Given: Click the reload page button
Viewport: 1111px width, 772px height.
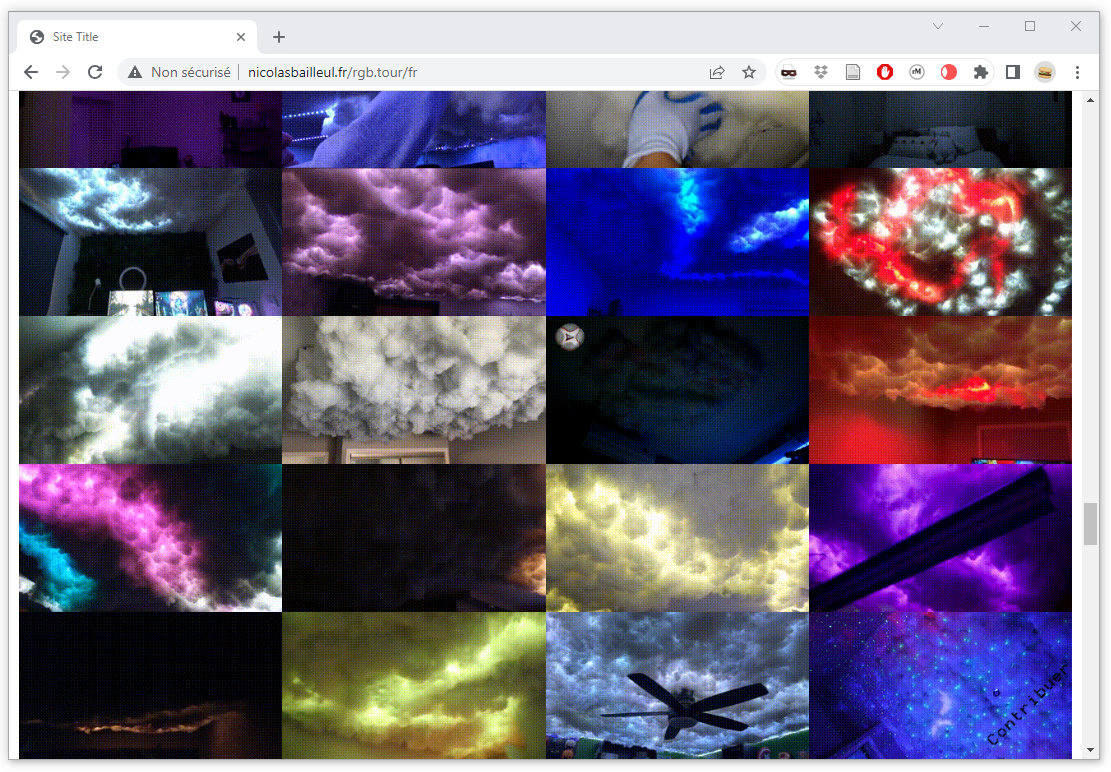Looking at the screenshot, I should tap(95, 72).
